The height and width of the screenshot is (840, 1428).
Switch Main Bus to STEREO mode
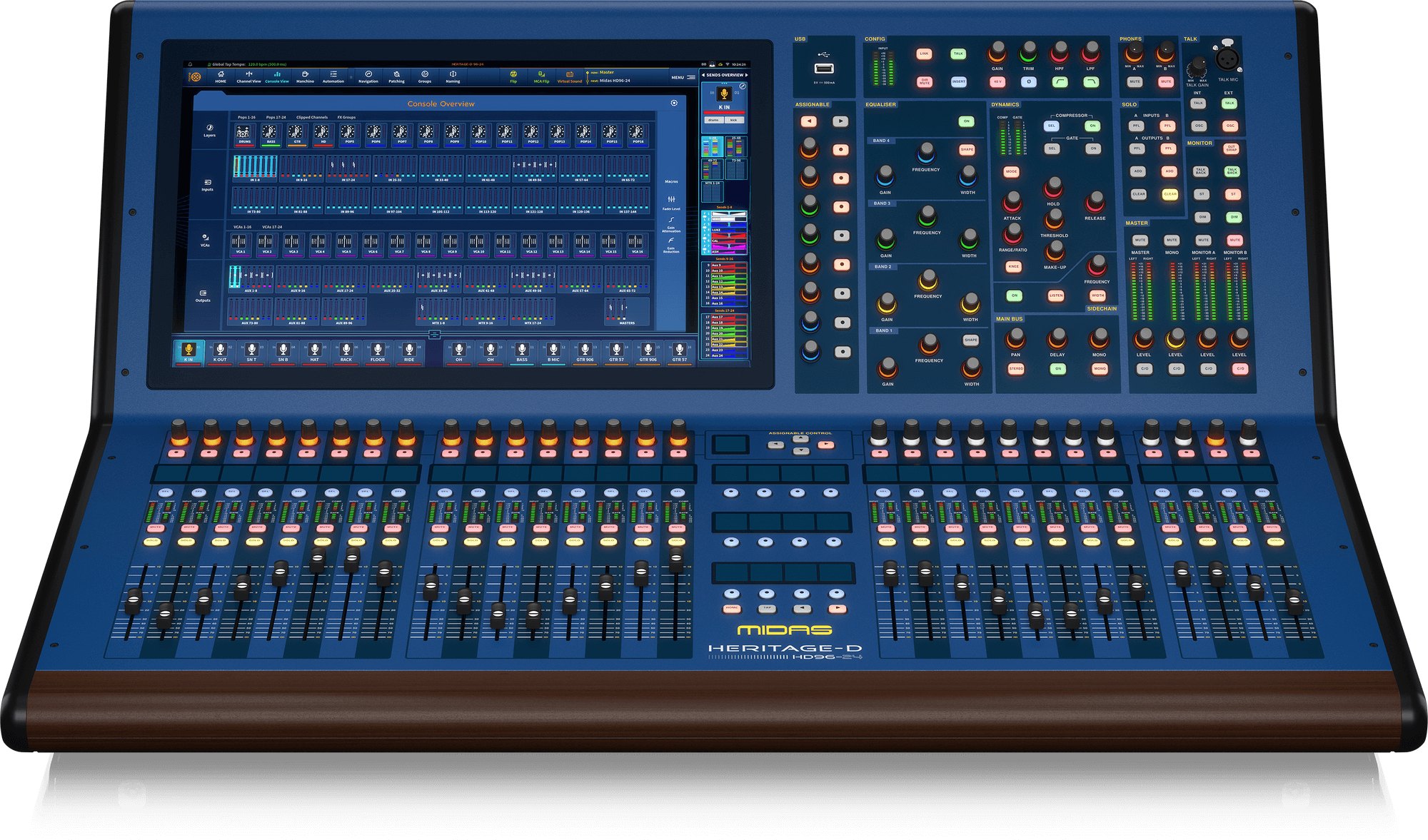point(1016,368)
